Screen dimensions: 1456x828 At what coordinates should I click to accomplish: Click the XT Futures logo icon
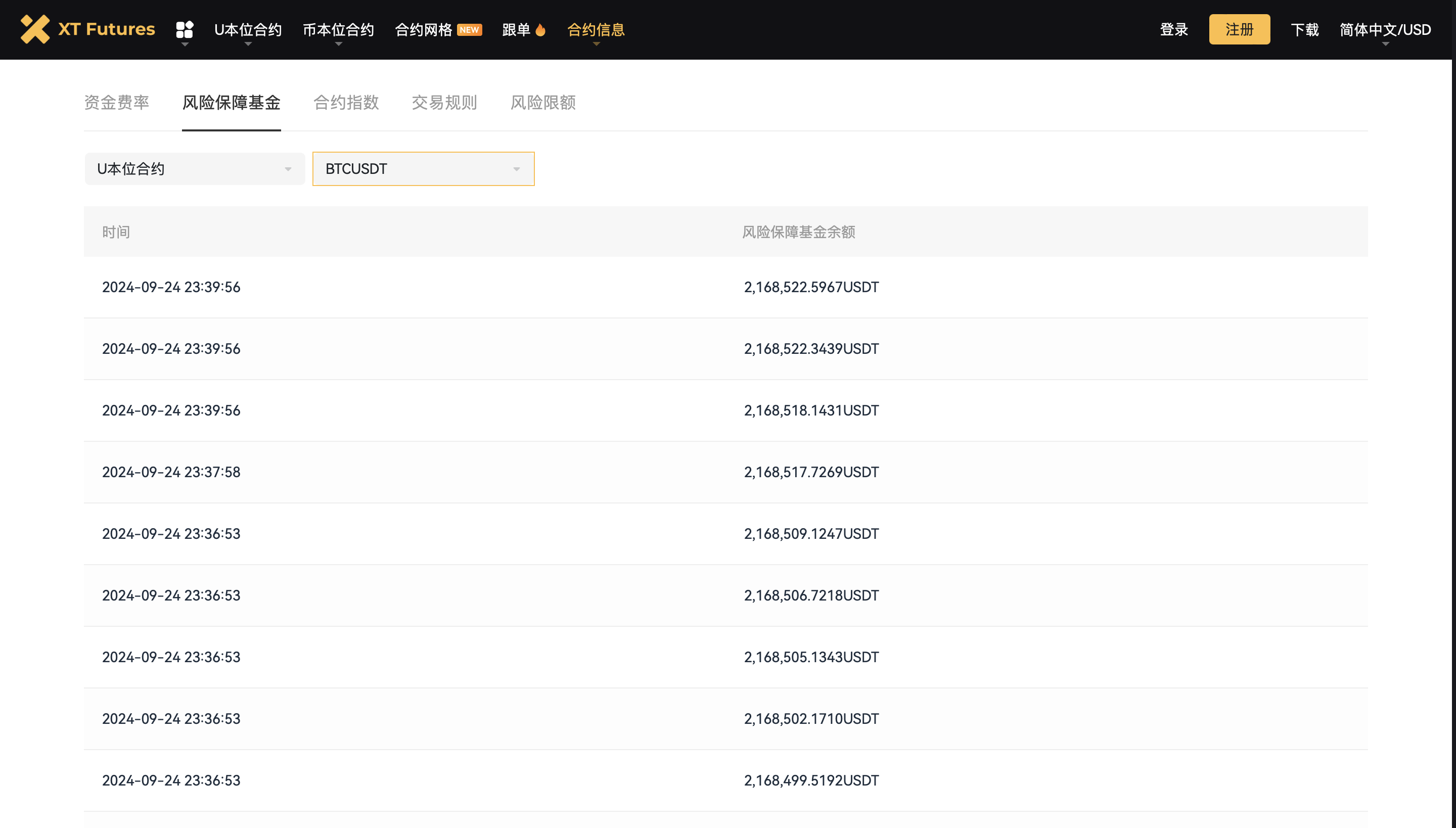pos(35,29)
